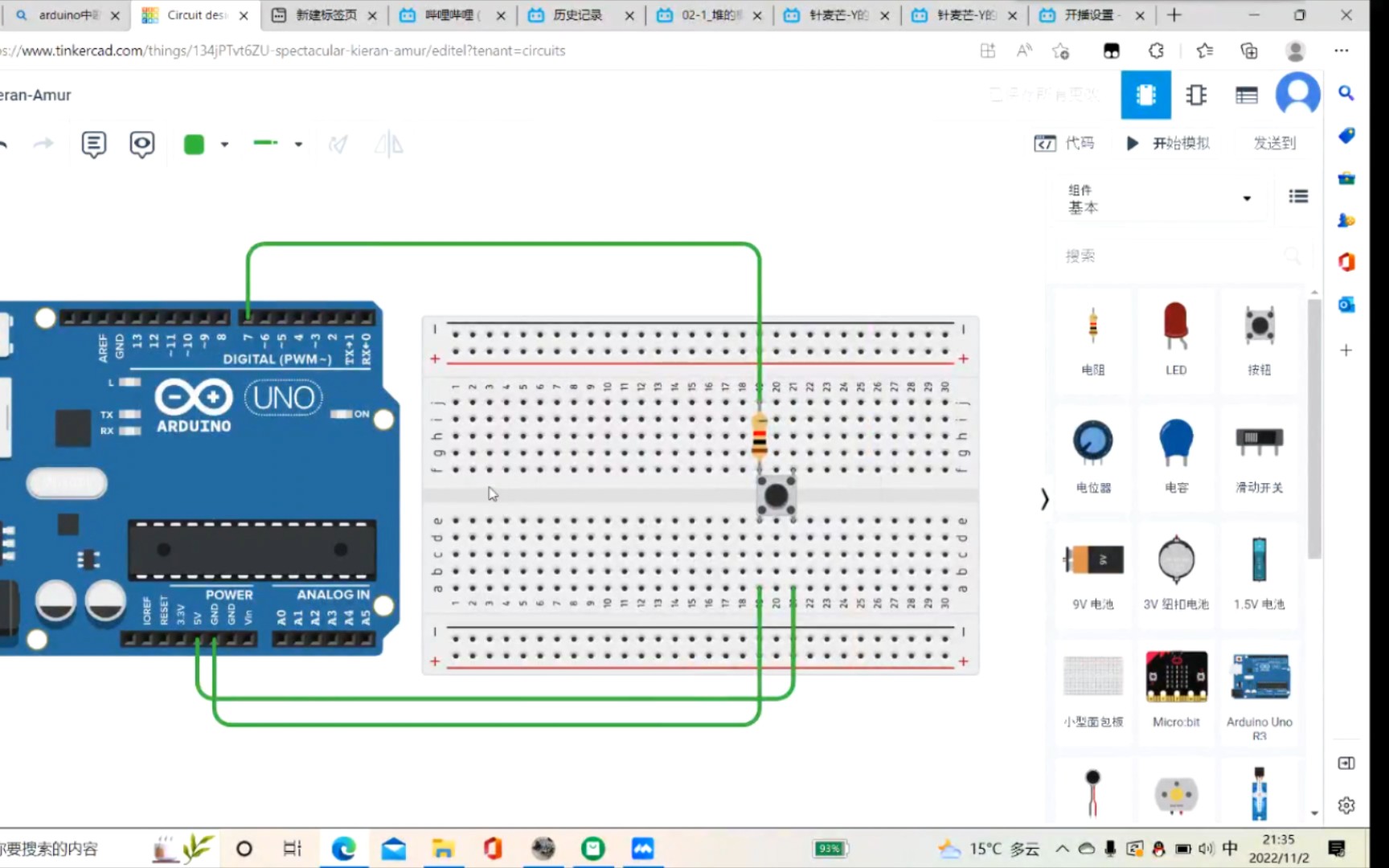Open taskbar notification center icon
The height and width of the screenshot is (868, 1389).
pos(1337,849)
